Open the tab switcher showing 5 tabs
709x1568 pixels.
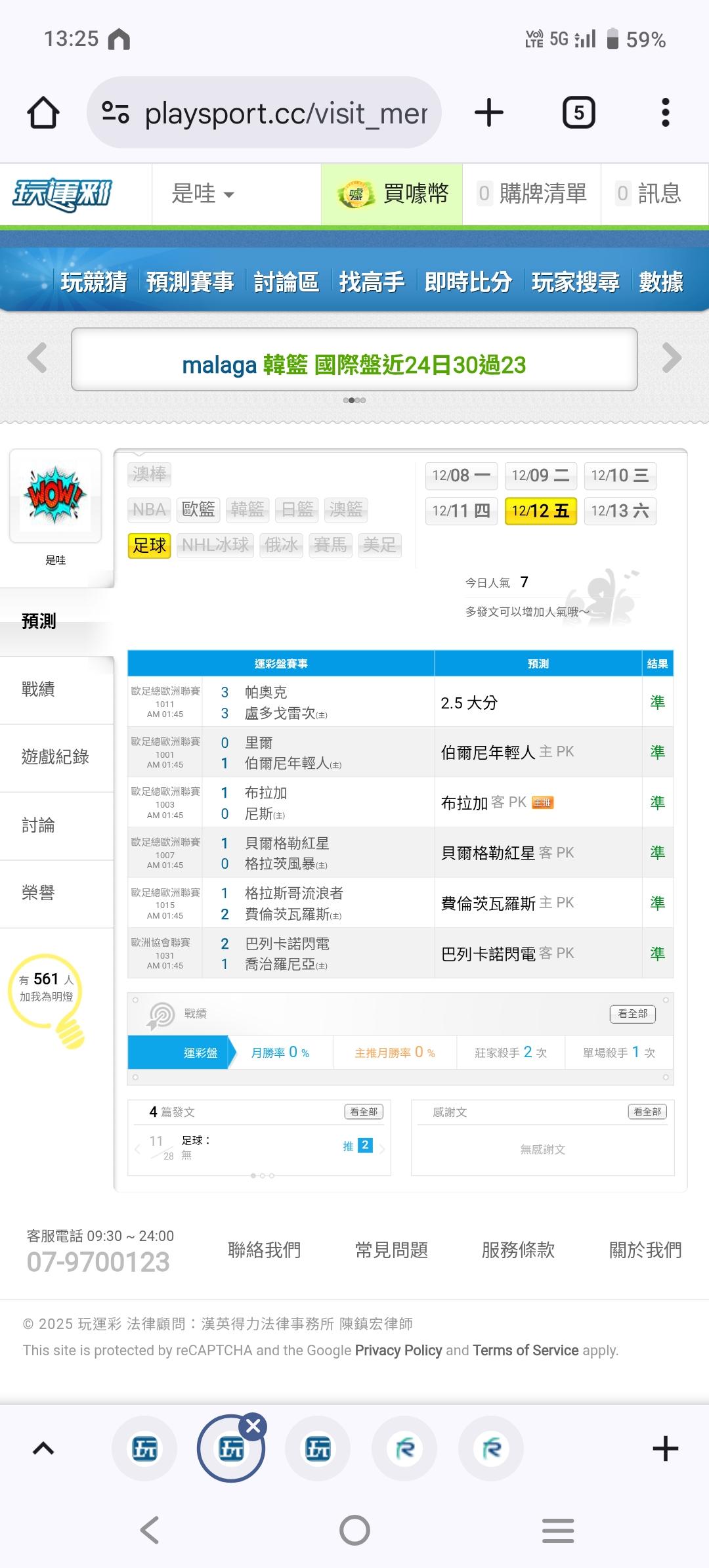point(579,112)
